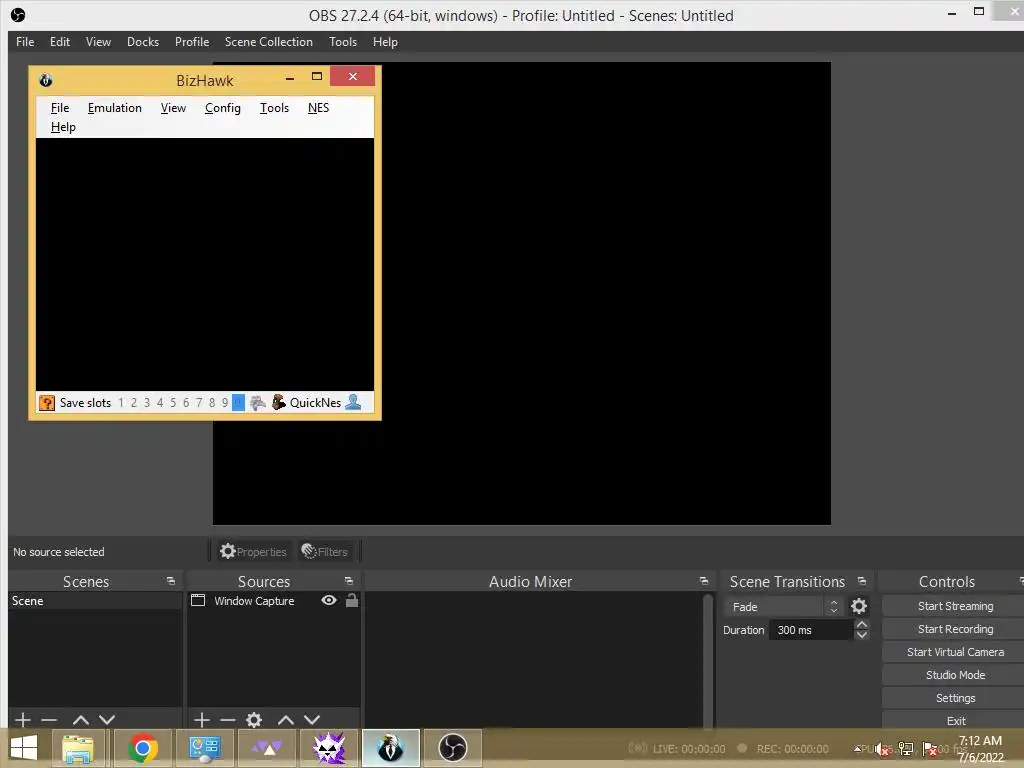The image size is (1024, 768).
Task: Click the highlighted save slot 0 in BizHawk
Action: point(238,402)
